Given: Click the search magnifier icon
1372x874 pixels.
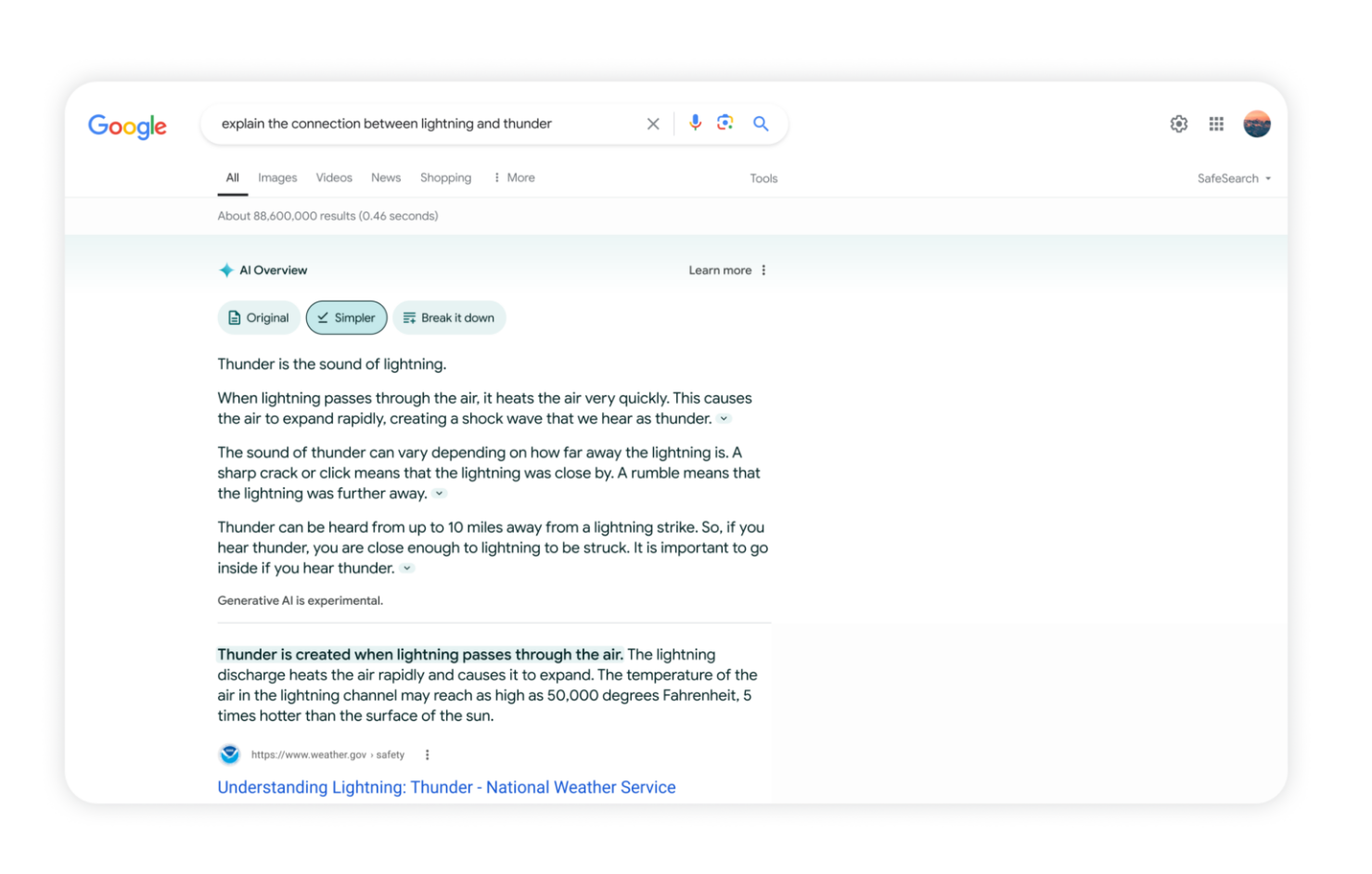Looking at the screenshot, I should [x=760, y=122].
